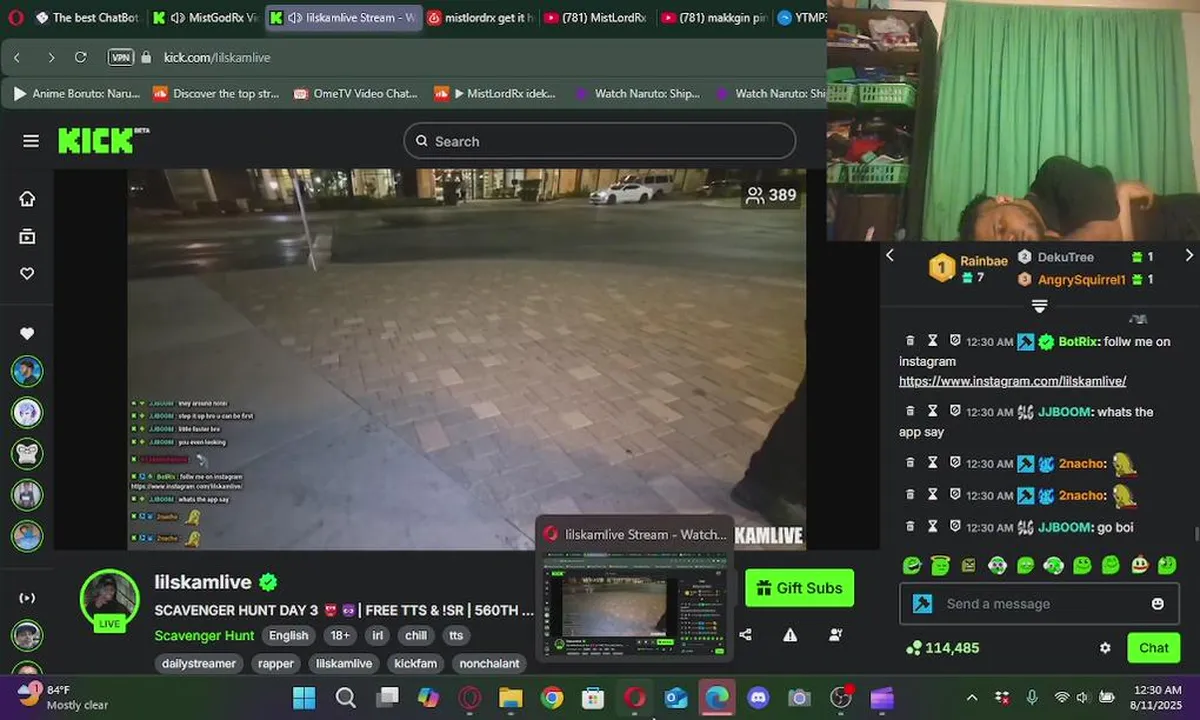Click the hammer chat identity badge in message box

(923, 604)
